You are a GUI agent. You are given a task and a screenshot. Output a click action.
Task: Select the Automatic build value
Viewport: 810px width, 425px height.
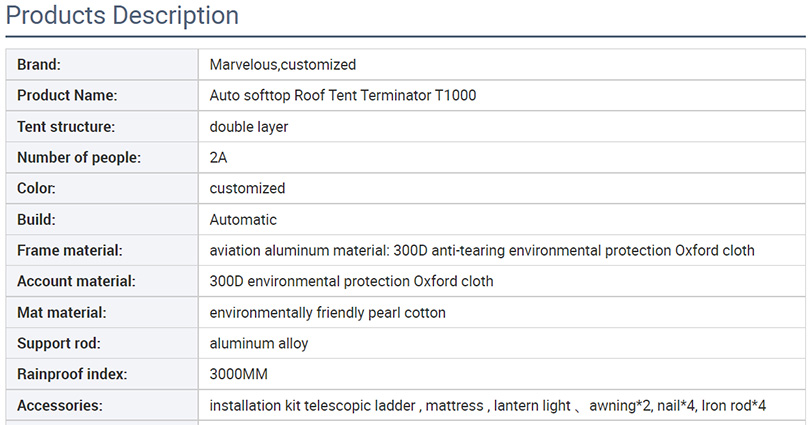click(243, 219)
